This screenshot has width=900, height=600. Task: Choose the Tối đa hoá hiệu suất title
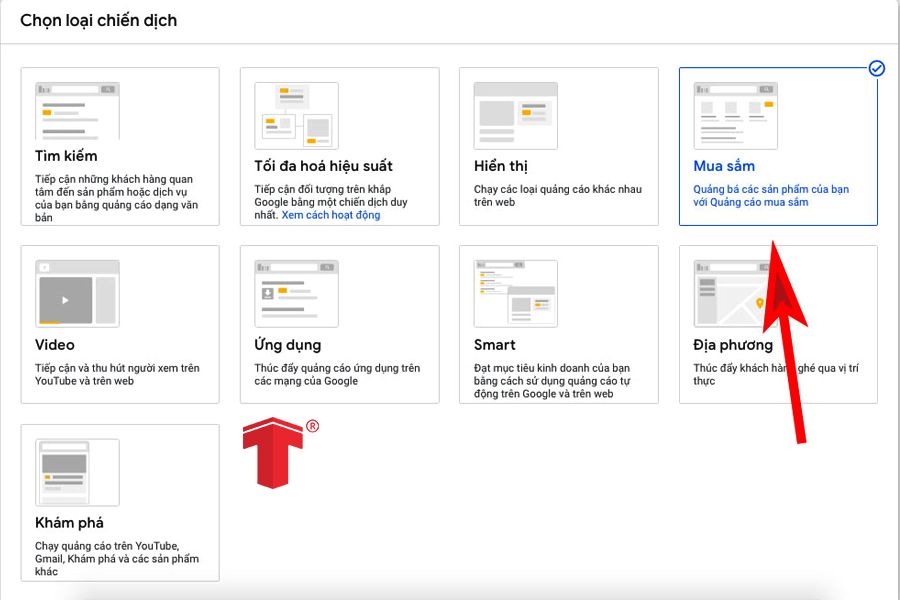tap(323, 166)
